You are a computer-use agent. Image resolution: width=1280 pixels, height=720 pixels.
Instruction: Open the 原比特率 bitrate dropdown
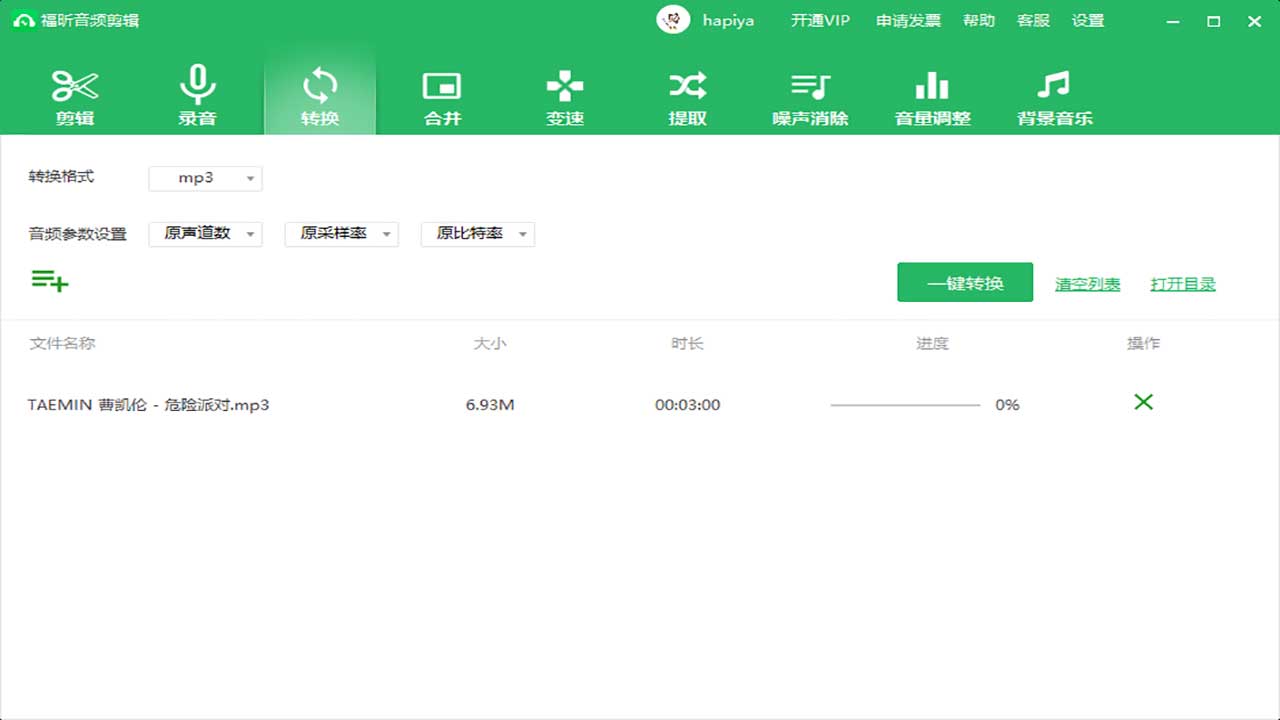click(x=477, y=234)
